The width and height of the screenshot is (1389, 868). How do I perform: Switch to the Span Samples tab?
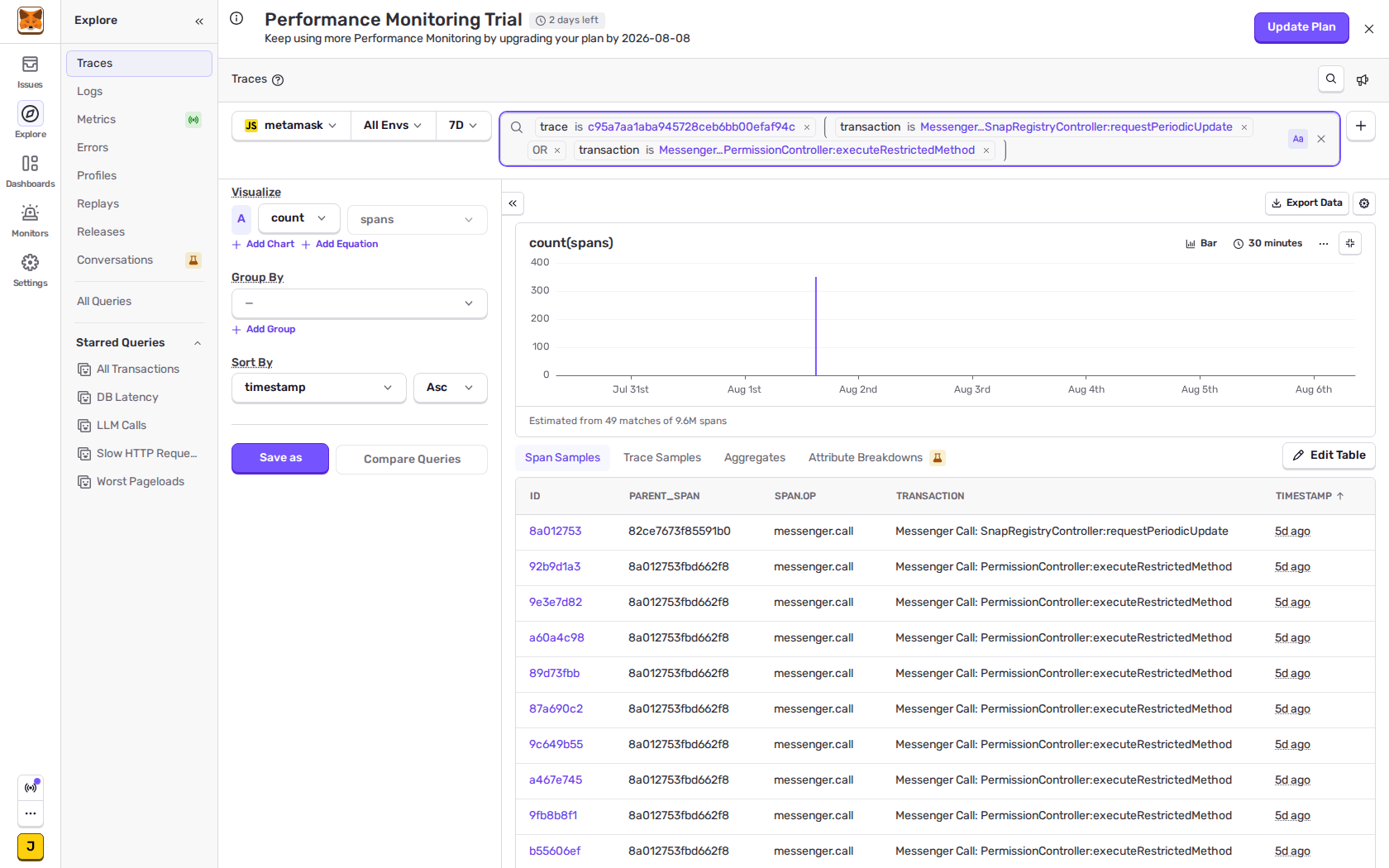coord(563,458)
